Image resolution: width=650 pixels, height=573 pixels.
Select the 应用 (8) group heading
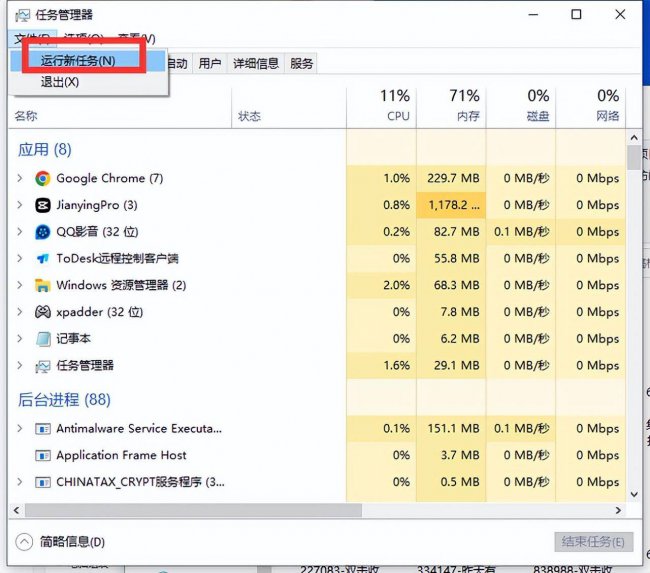(45, 150)
